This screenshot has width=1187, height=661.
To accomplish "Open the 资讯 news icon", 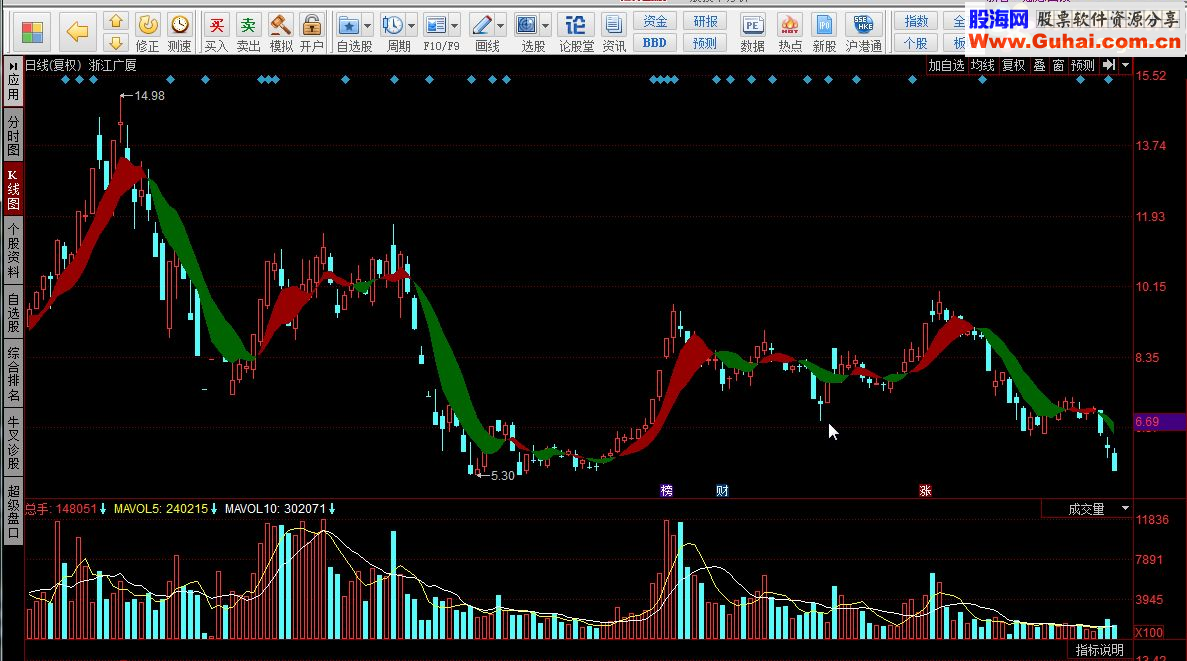I will pos(614,33).
